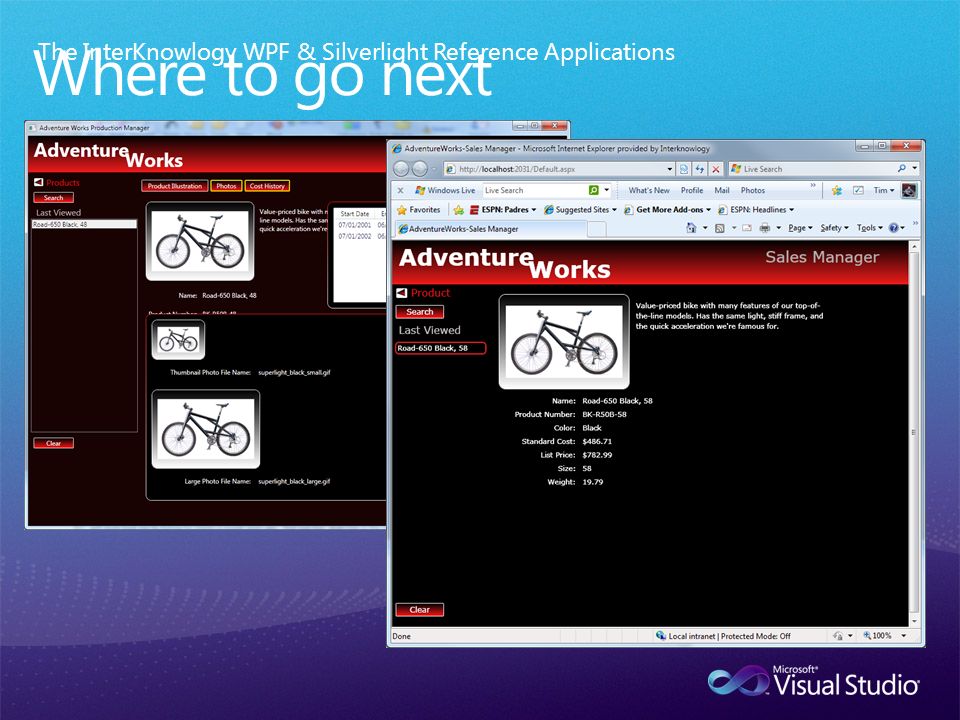This screenshot has width=960, height=720.
Task: Open the recent pages dropdown beside Forward
Action: click(x=434, y=169)
